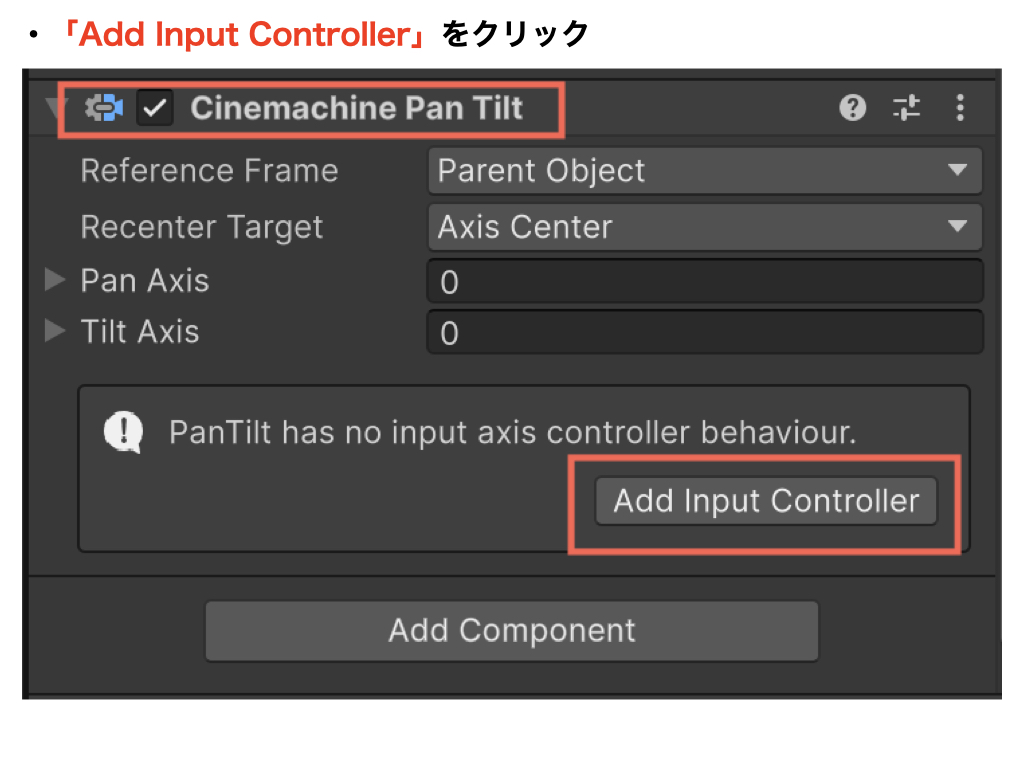Click the Pan Axis value field
Screen dimensions: 1024x768
point(704,282)
